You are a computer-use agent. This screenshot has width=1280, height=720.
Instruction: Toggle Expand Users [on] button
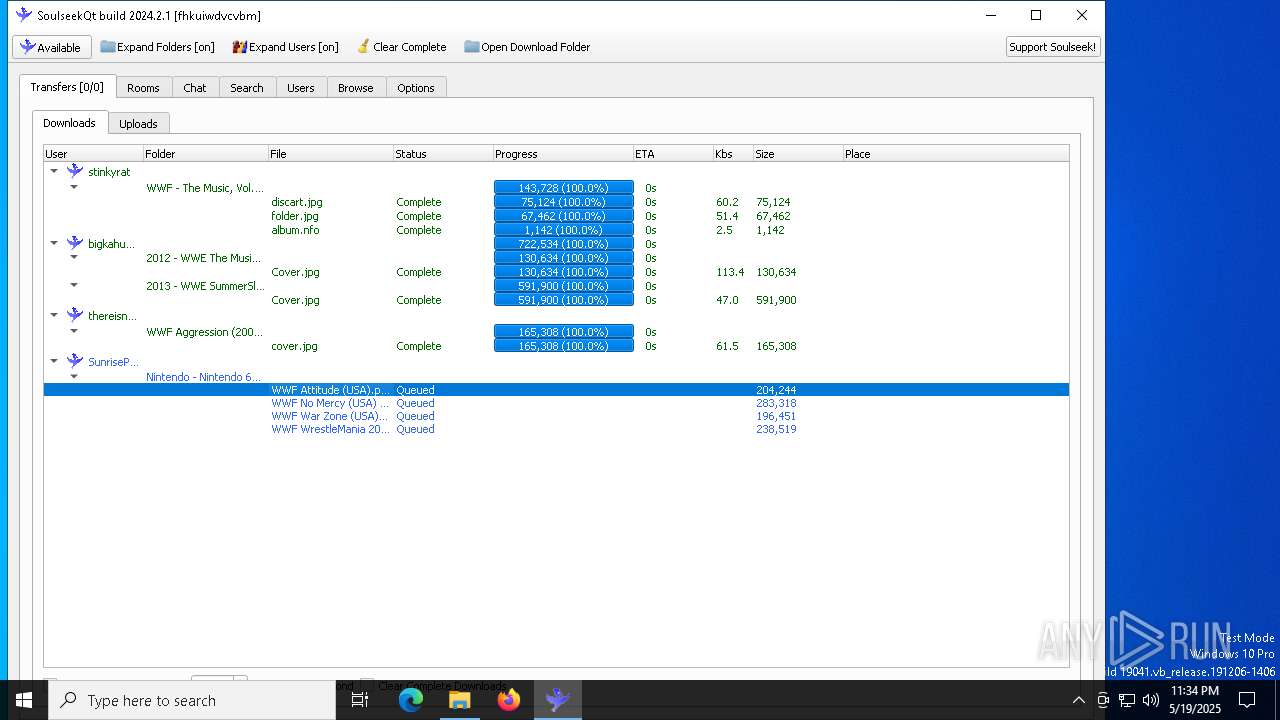click(x=286, y=47)
